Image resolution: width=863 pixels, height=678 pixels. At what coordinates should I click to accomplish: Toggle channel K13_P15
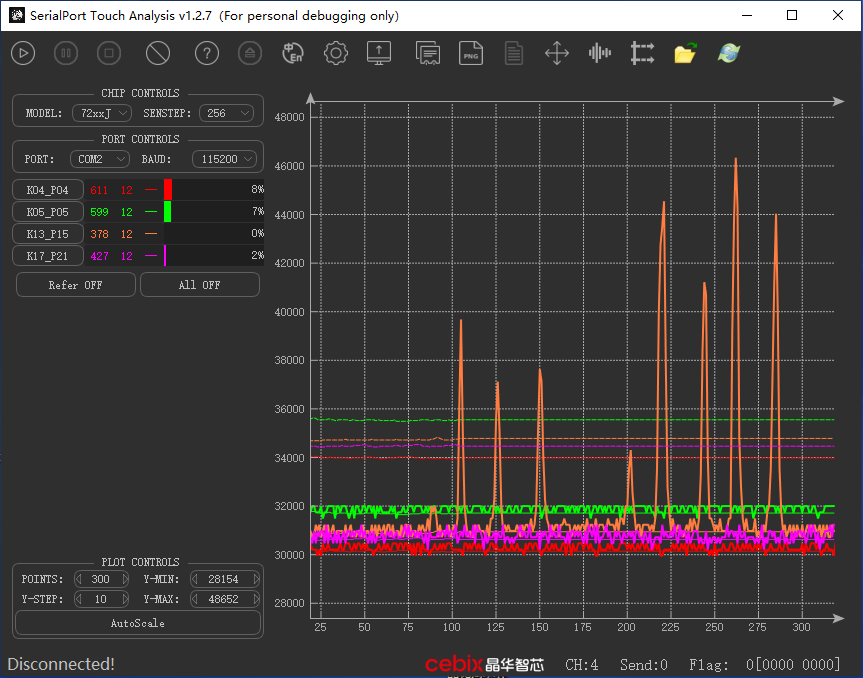(x=48, y=234)
